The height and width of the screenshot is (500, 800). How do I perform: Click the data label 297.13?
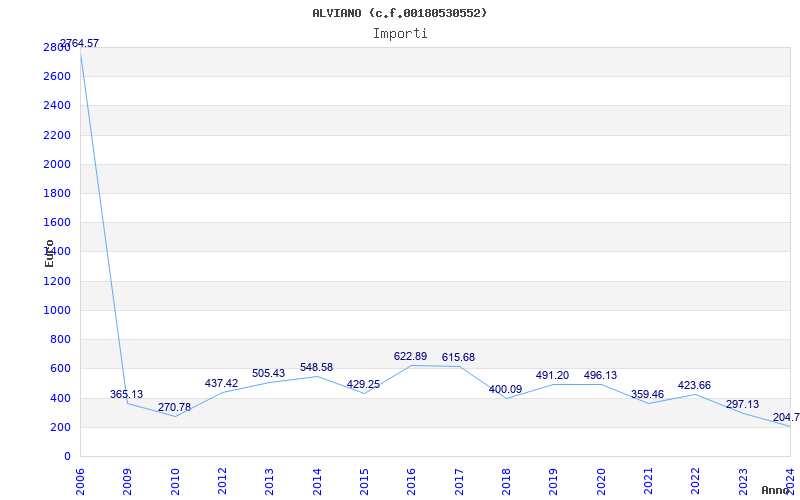click(742, 404)
